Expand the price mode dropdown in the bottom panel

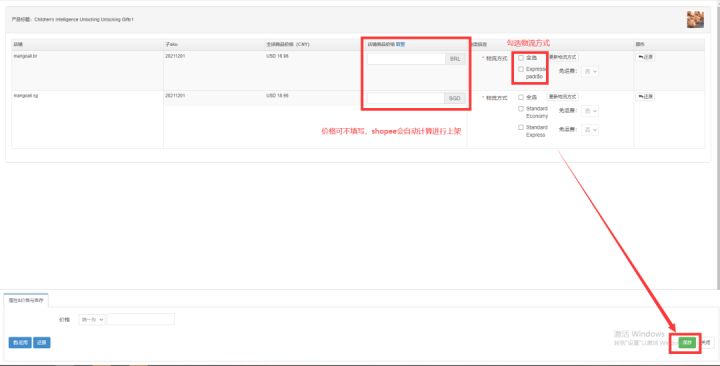pos(92,319)
